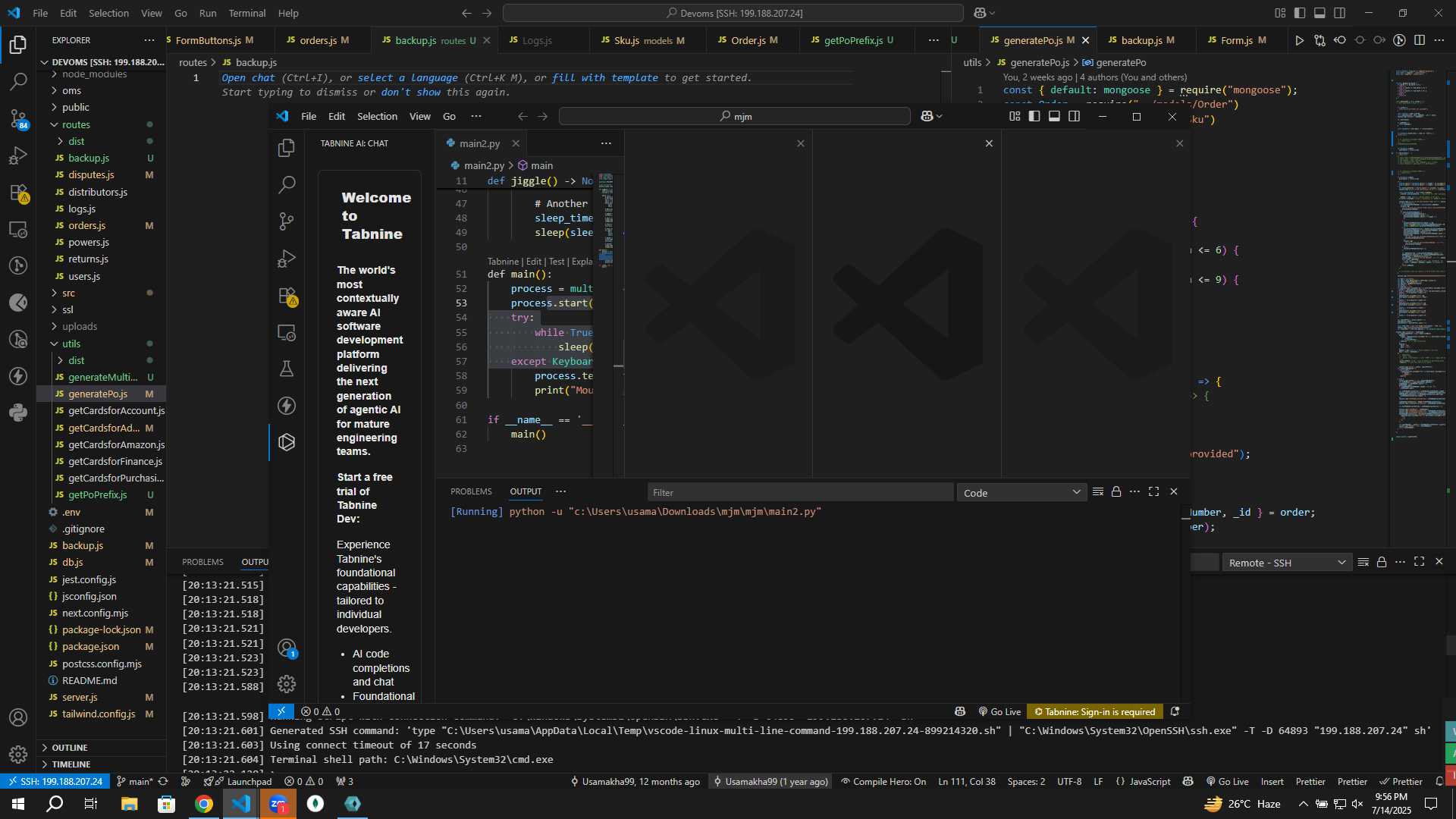Open Google Chrome from Windows taskbar
The width and height of the screenshot is (1456, 819).
pyautogui.click(x=203, y=804)
